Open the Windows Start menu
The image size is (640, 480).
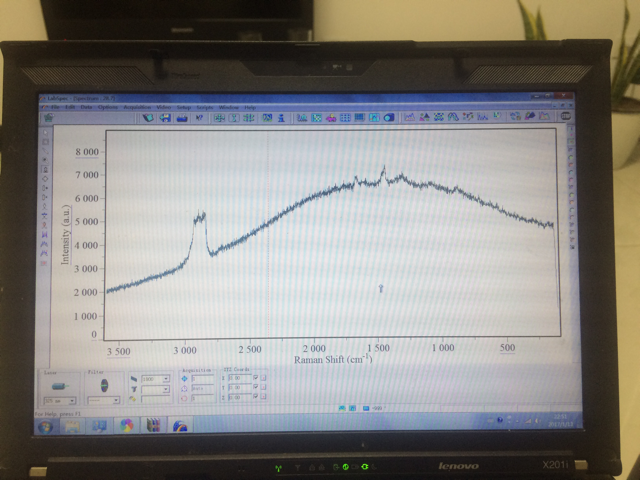click(45, 427)
